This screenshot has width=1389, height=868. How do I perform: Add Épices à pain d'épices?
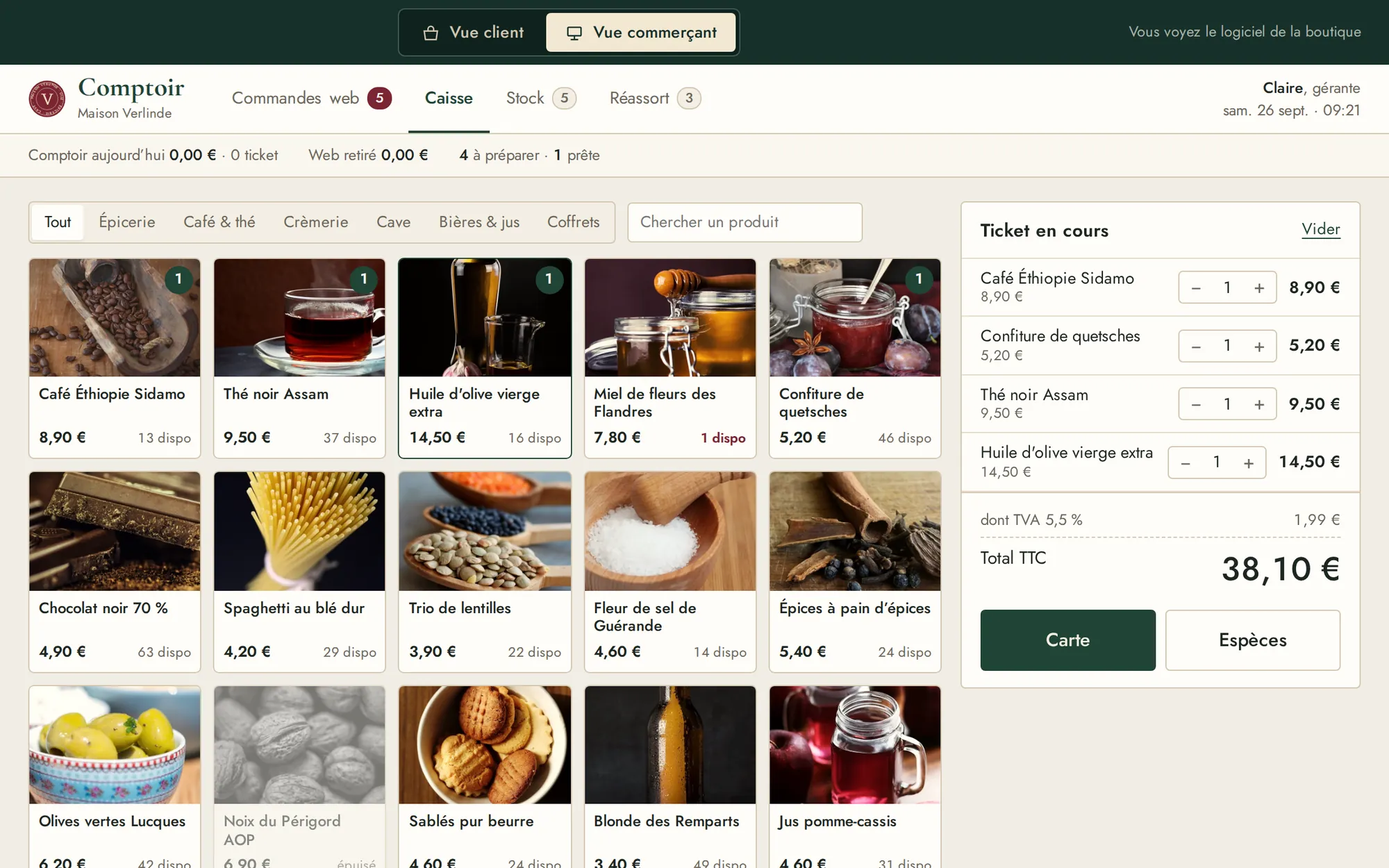[x=855, y=572]
